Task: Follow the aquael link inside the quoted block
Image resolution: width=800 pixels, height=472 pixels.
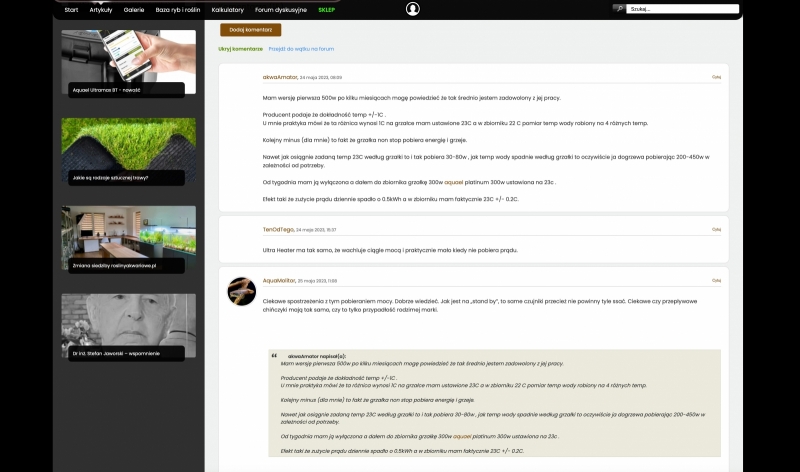Action: [x=462, y=436]
